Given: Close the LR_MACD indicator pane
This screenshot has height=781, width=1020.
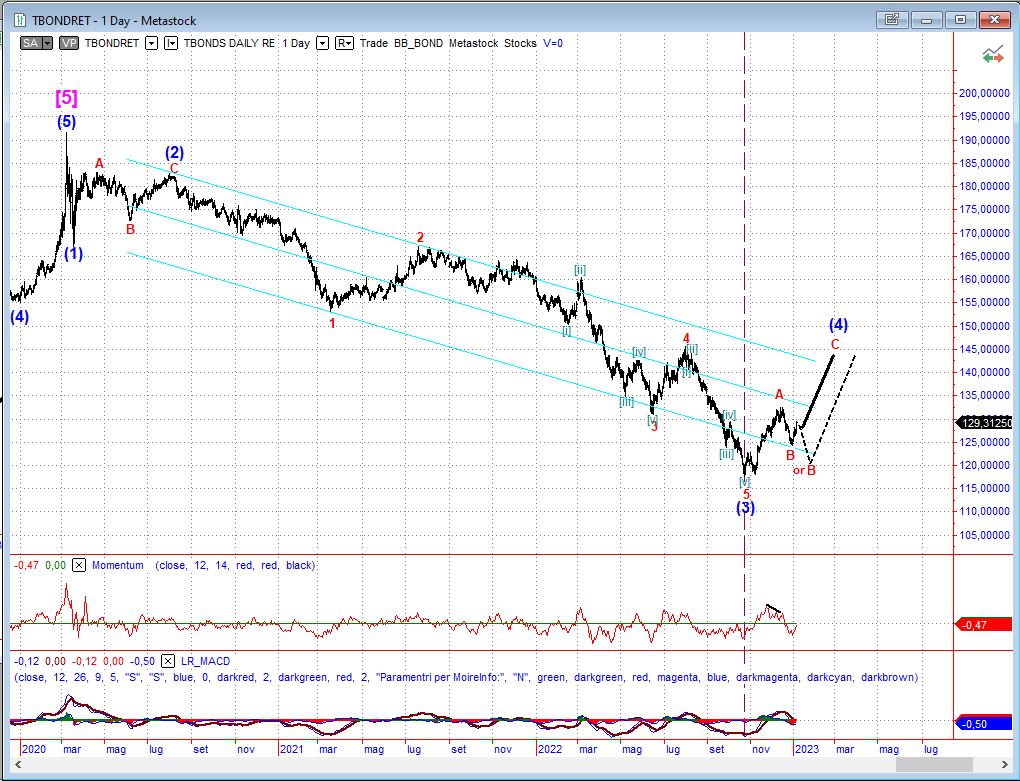Looking at the screenshot, I should pyautogui.click(x=168, y=661).
